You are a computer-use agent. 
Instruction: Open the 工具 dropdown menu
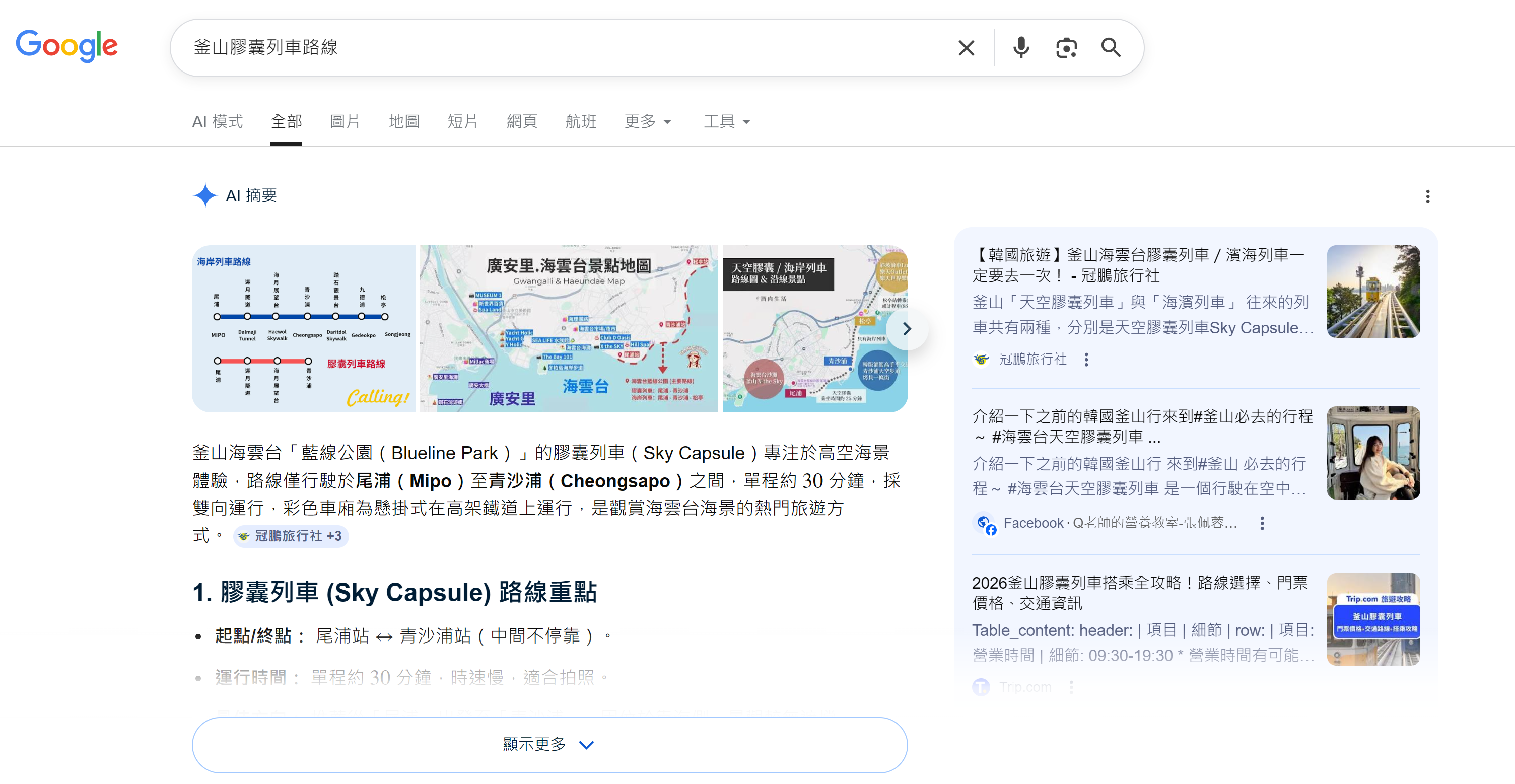726,122
